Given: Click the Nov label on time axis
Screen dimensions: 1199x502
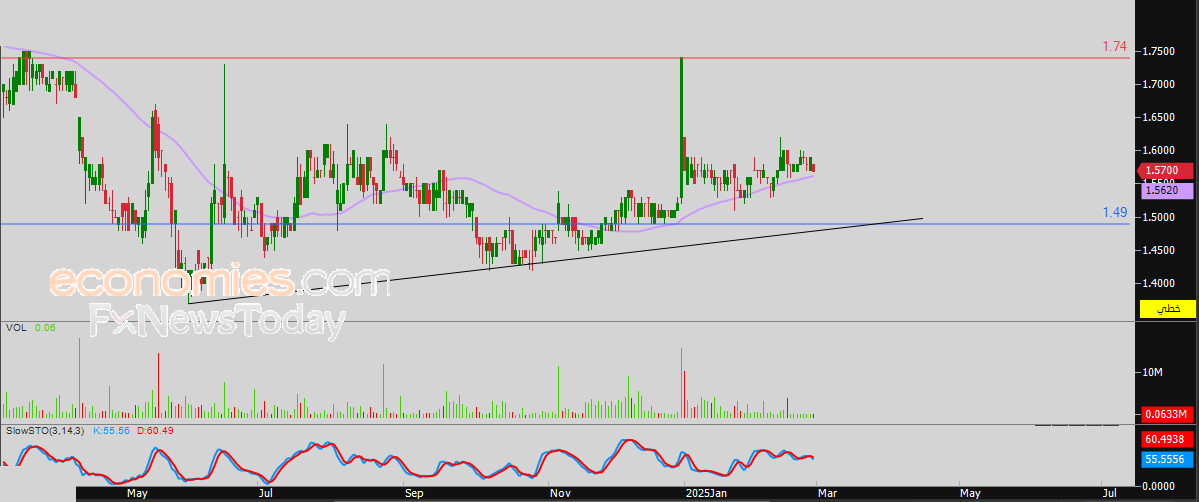Looking at the screenshot, I should [x=561, y=494].
